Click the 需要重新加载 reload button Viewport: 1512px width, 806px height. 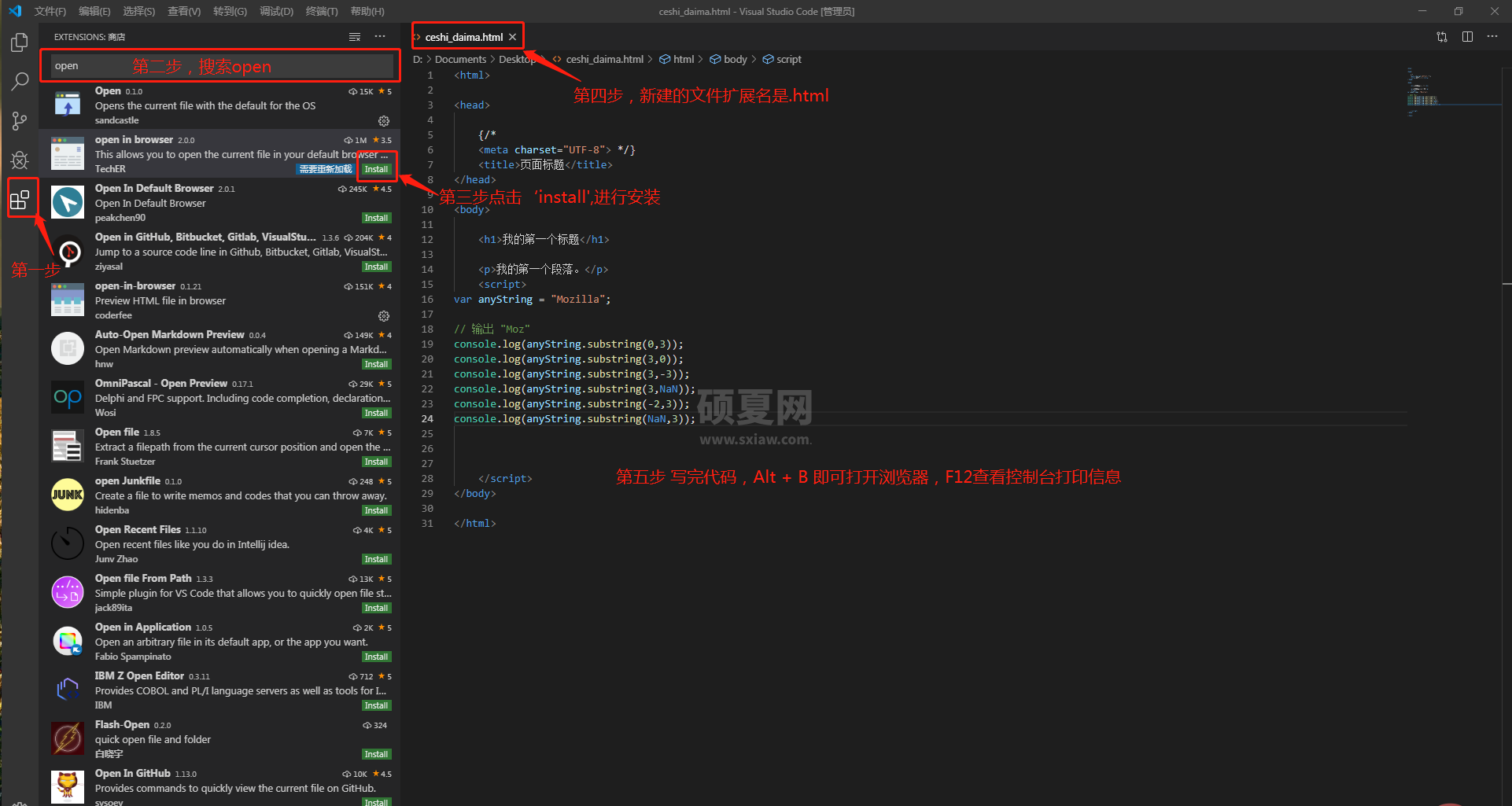coord(326,169)
